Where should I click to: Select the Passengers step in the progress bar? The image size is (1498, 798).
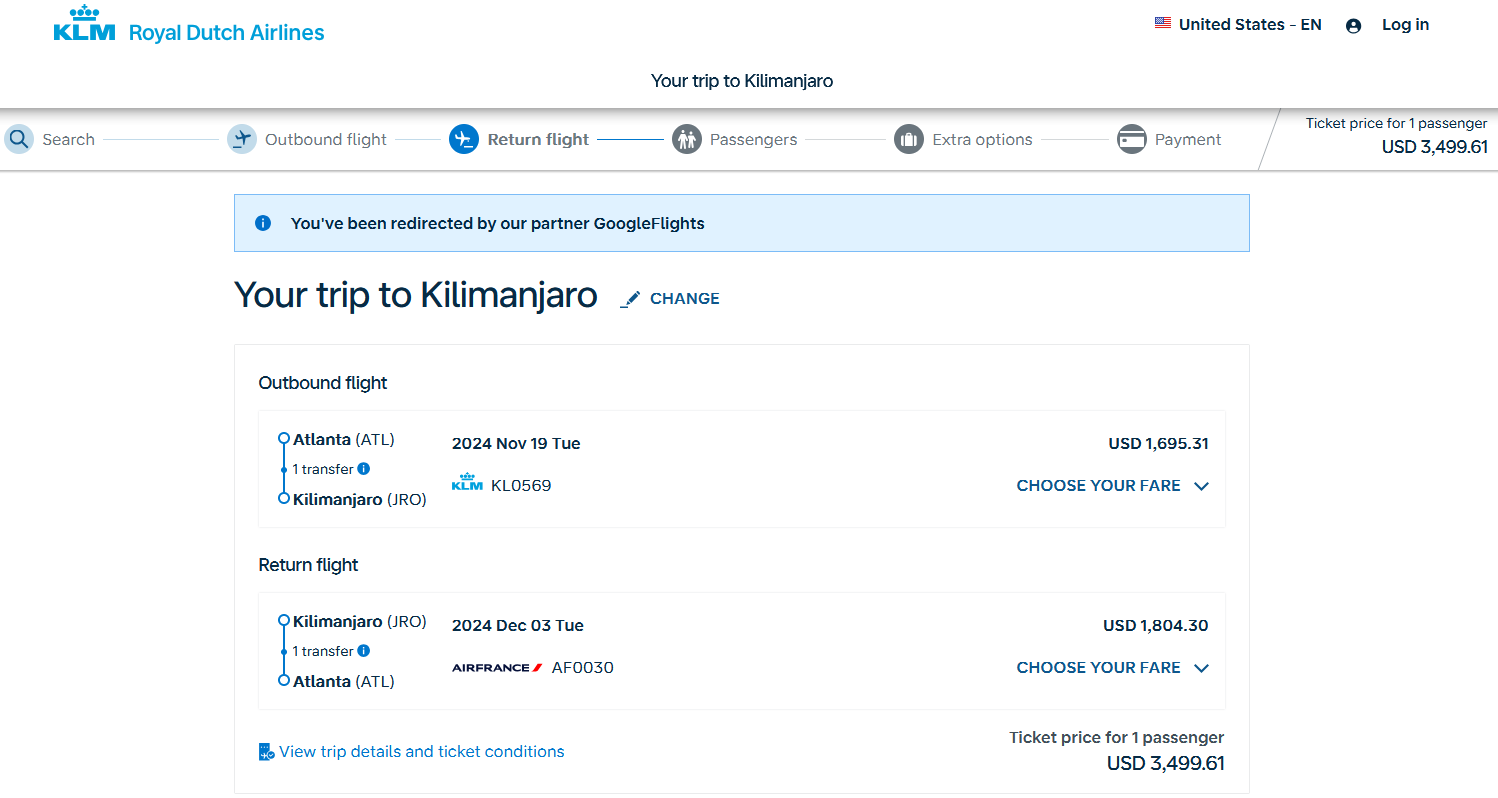tap(755, 139)
